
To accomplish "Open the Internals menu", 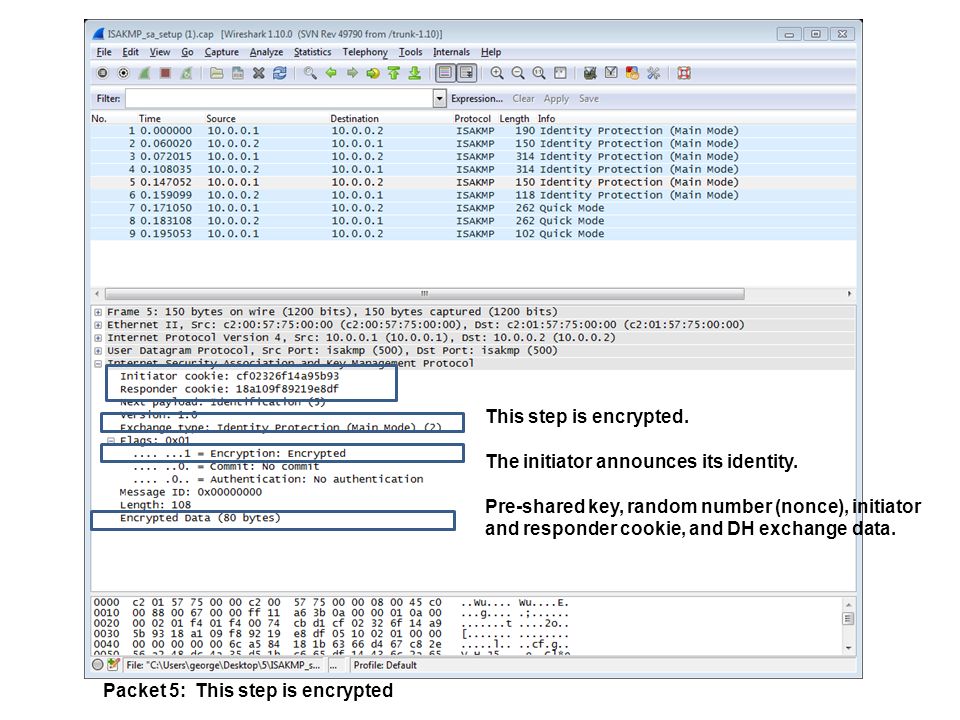I will point(451,52).
